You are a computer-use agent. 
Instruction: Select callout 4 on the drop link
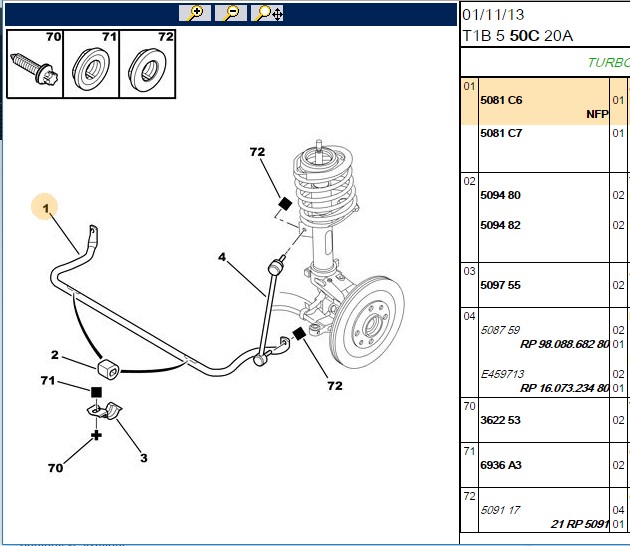point(222,257)
